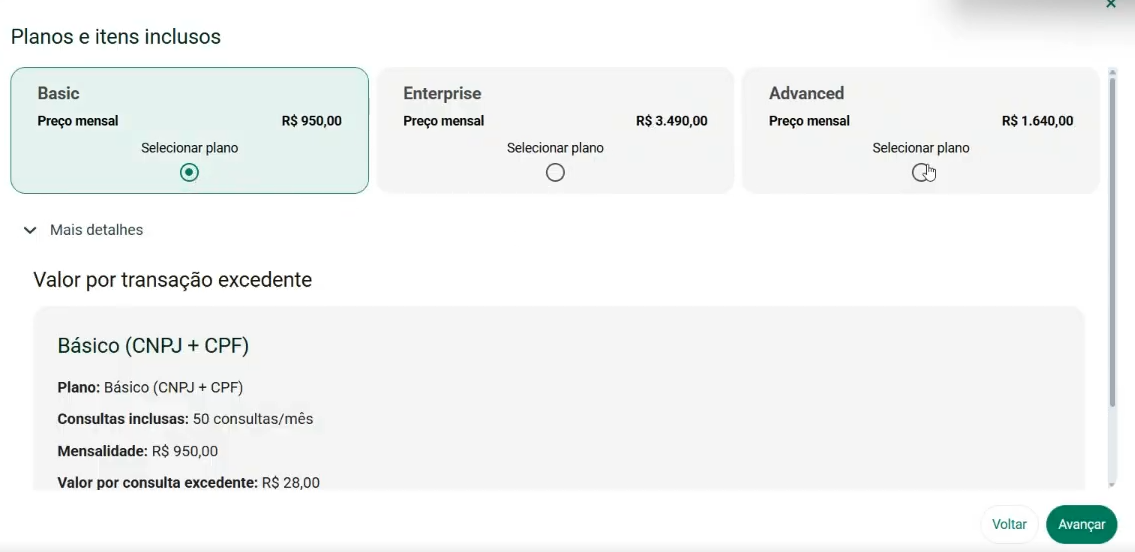Click the scrollbar up arrow
This screenshot has height=552, width=1135.
[x=1113, y=72]
